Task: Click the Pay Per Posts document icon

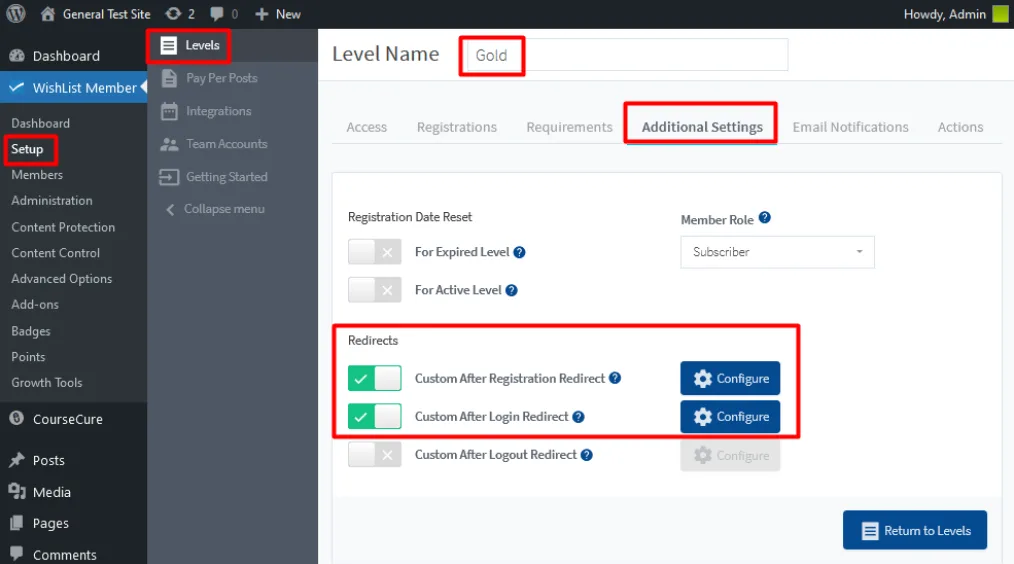Action: tap(169, 78)
